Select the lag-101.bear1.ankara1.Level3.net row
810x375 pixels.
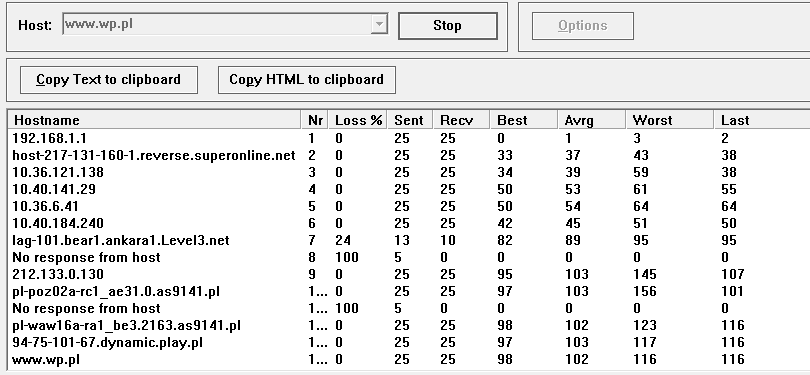[x=409, y=241]
